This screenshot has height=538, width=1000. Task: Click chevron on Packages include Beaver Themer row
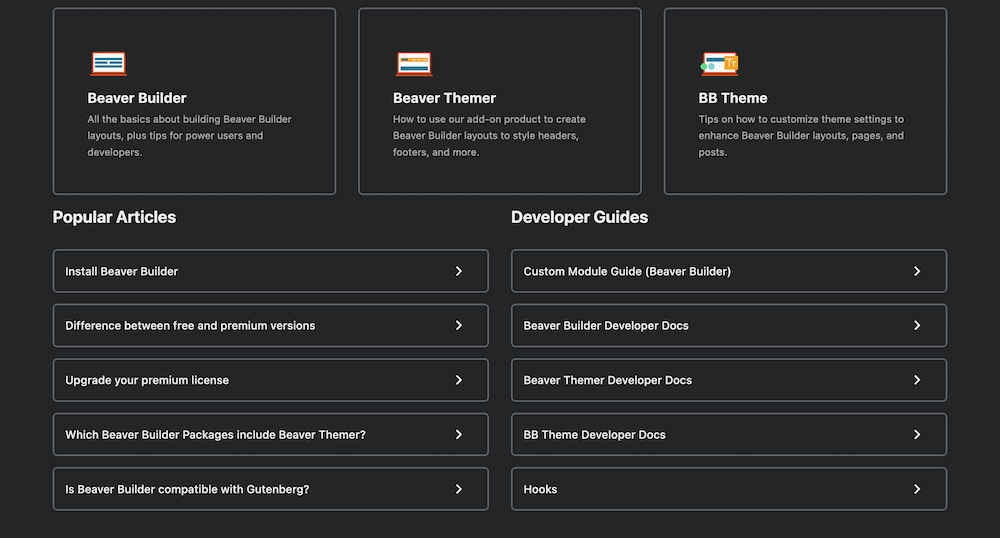(x=459, y=435)
